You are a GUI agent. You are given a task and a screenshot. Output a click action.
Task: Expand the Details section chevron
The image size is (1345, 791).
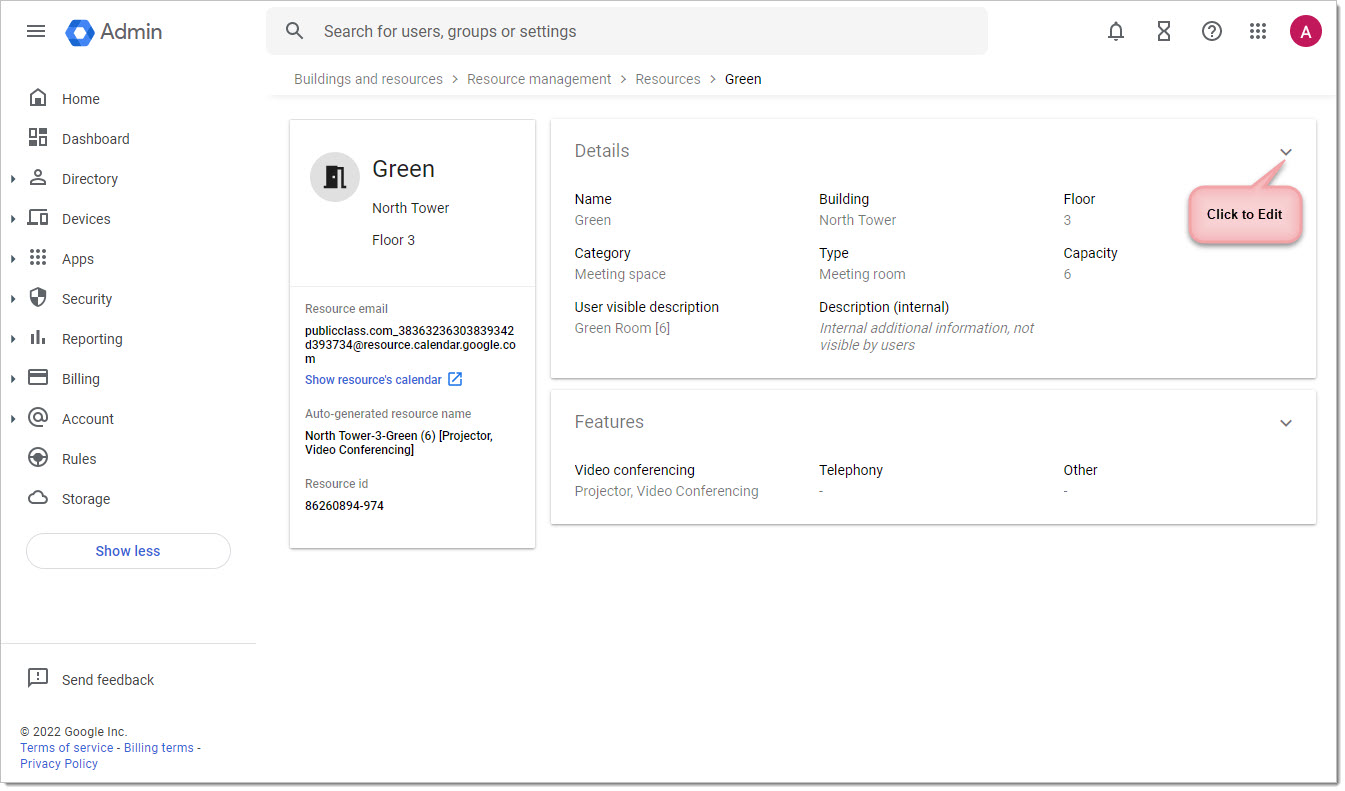[1286, 152]
